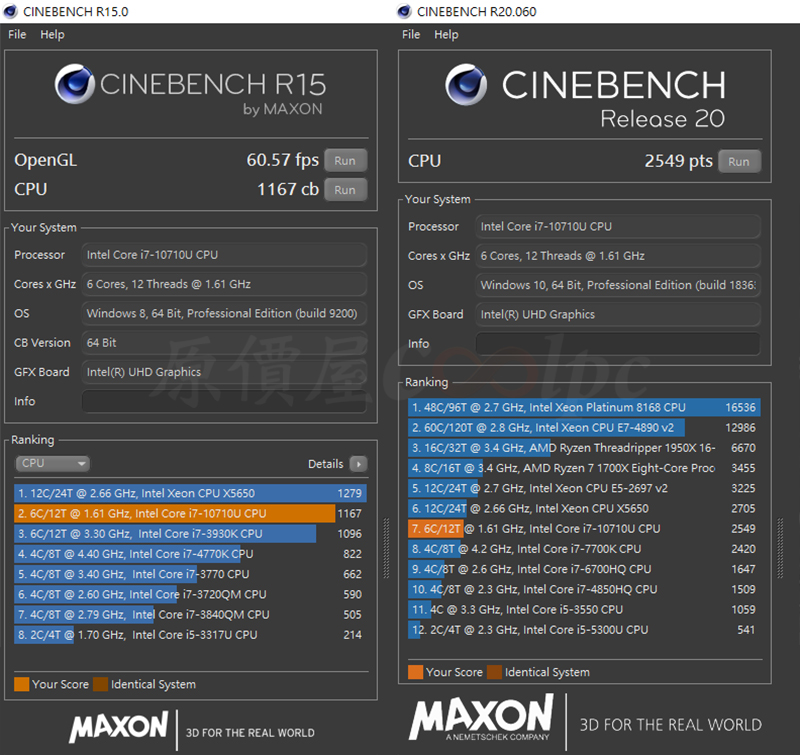The image size is (800, 755).
Task: Click Cinebench R20 title bar app icon
Action: pos(404,11)
